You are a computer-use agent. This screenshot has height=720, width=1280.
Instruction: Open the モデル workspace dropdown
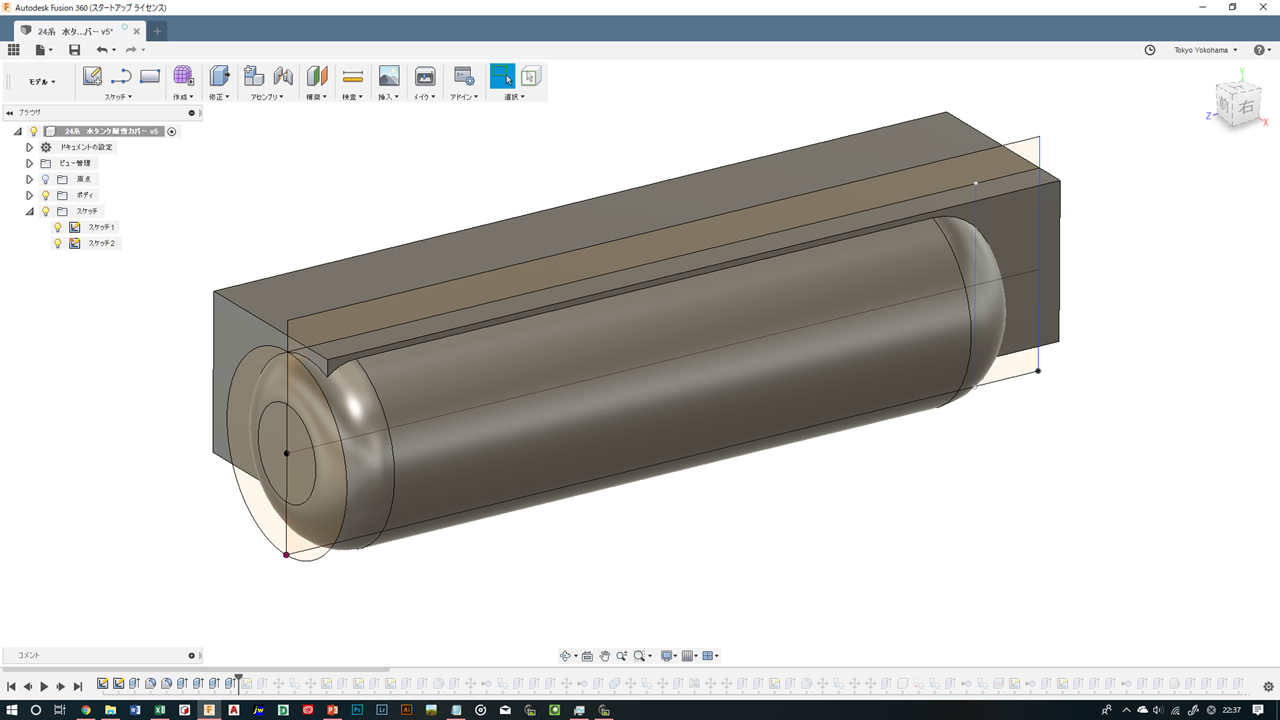pos(42,82)
